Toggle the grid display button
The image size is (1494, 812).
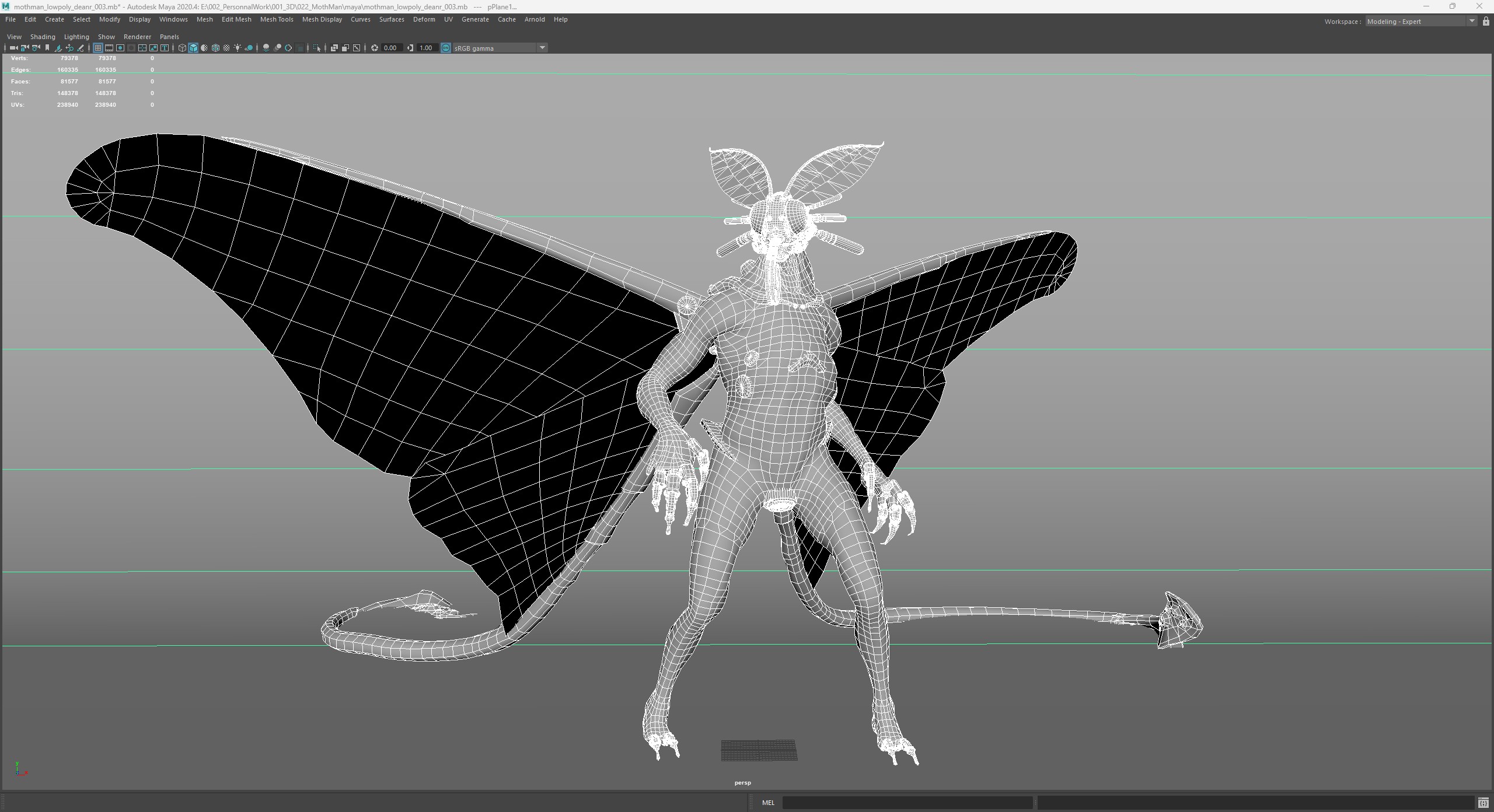pos(98,48)
